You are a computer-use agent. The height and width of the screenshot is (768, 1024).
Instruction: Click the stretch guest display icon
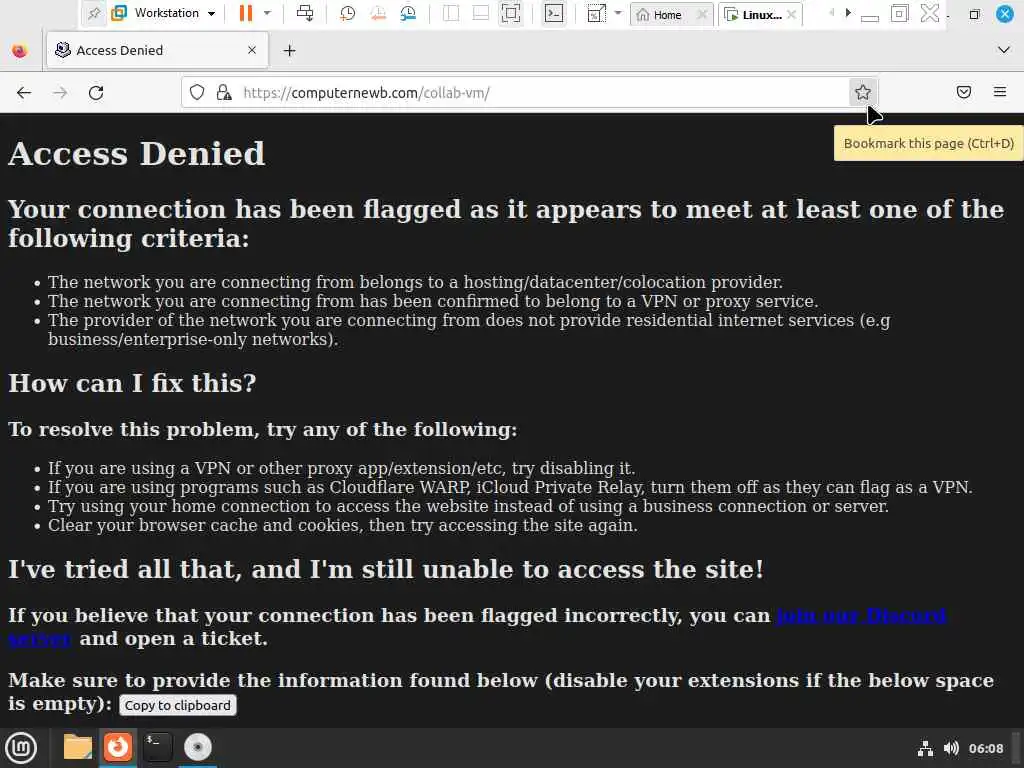(x=597, y=13)
